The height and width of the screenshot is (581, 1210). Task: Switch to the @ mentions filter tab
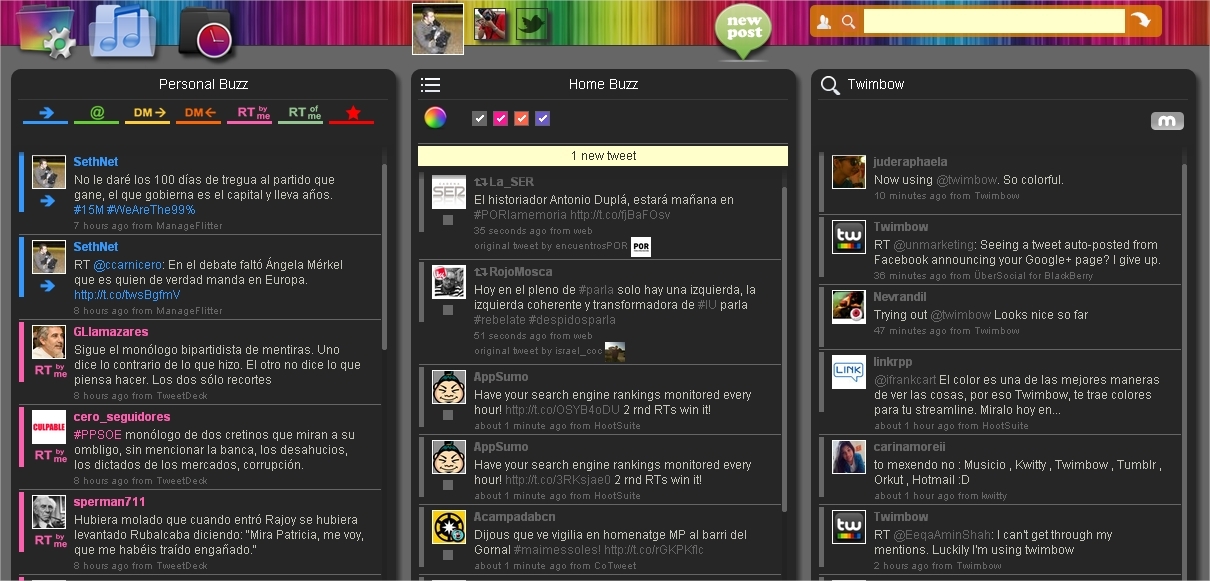pos(96,113)
